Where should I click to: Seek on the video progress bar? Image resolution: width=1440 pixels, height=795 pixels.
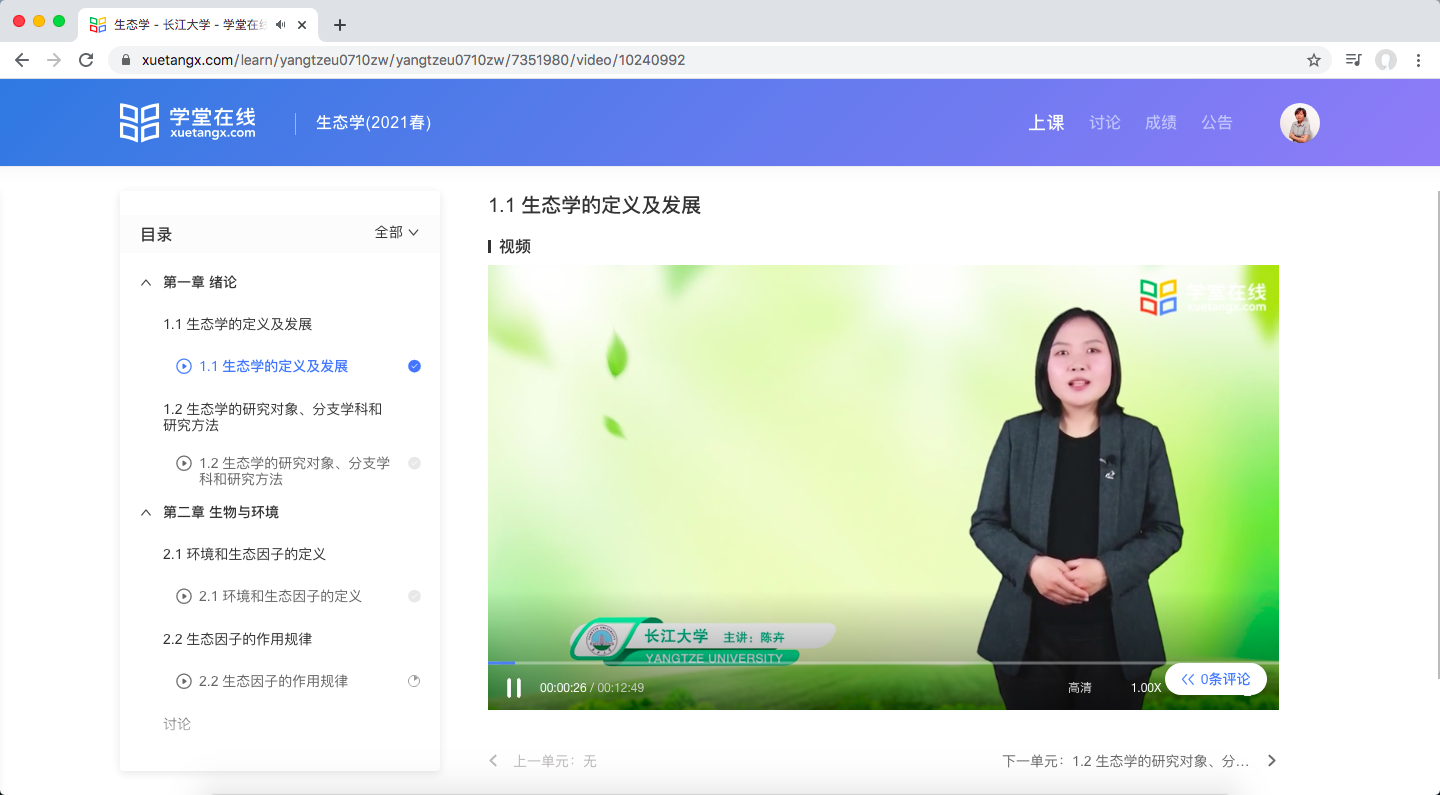pyautogui.click(x=883, y=663)
